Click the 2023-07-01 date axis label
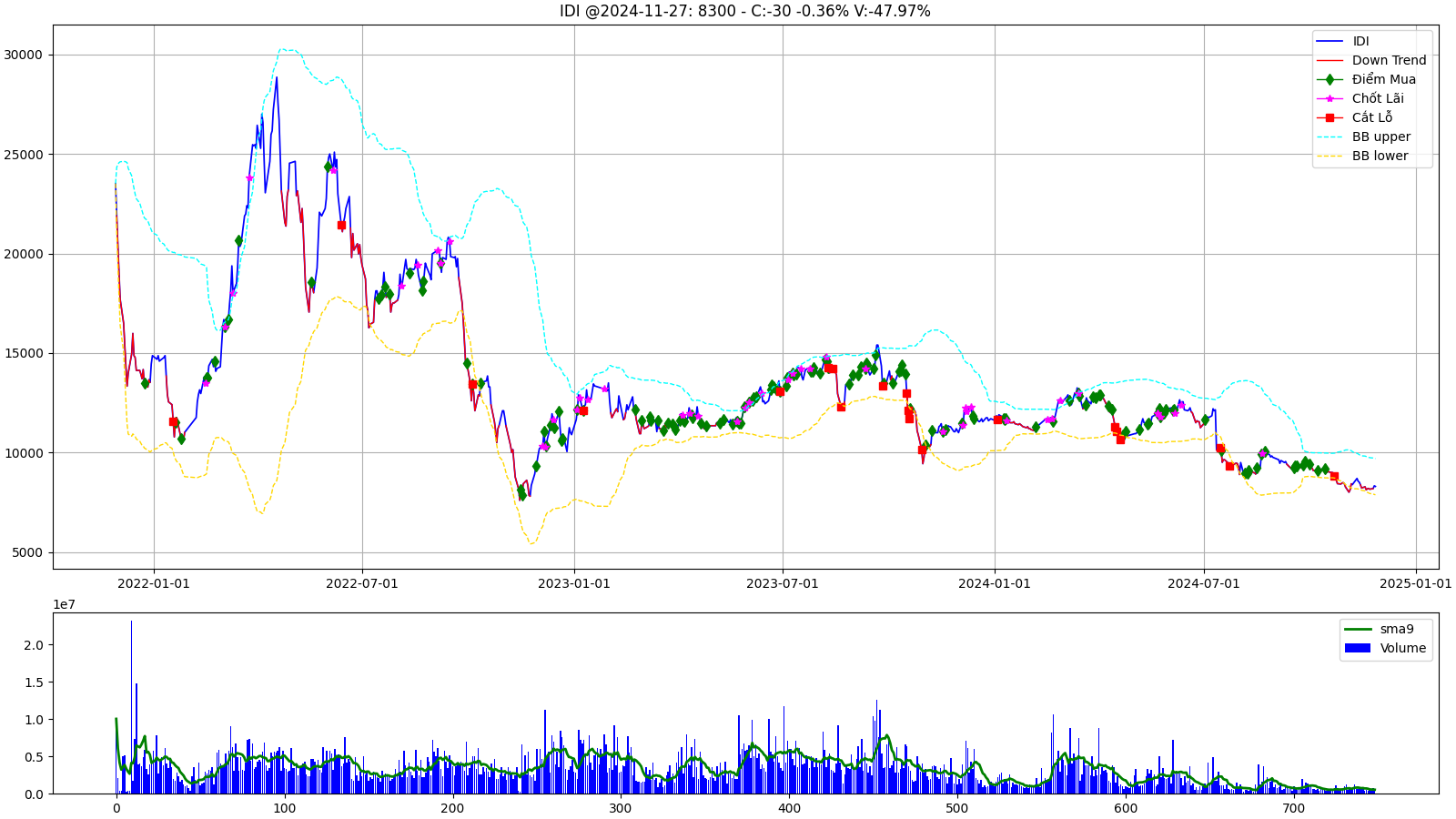 [783, 583]
